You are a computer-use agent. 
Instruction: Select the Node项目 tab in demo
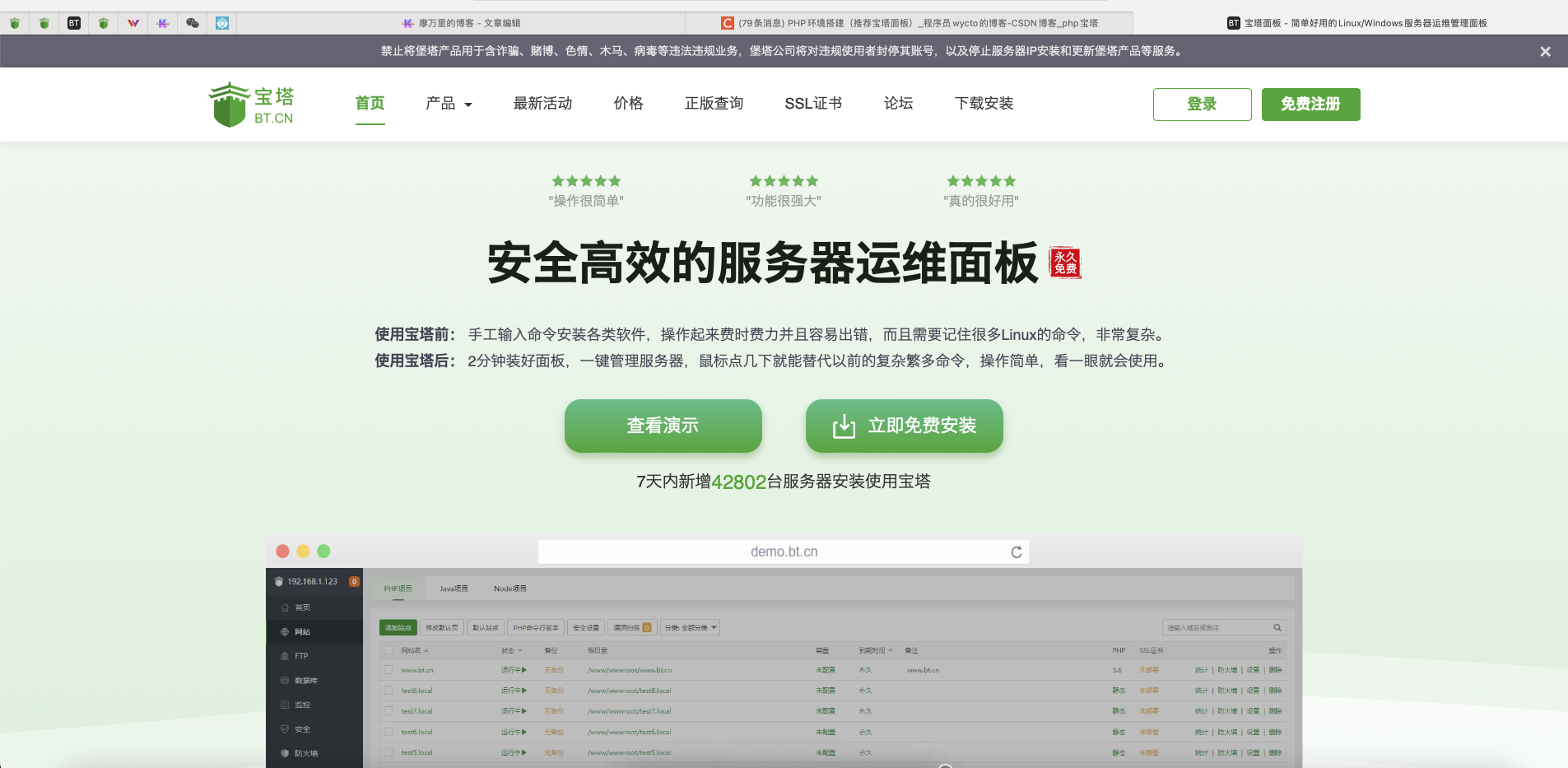[x=510, y=589]
